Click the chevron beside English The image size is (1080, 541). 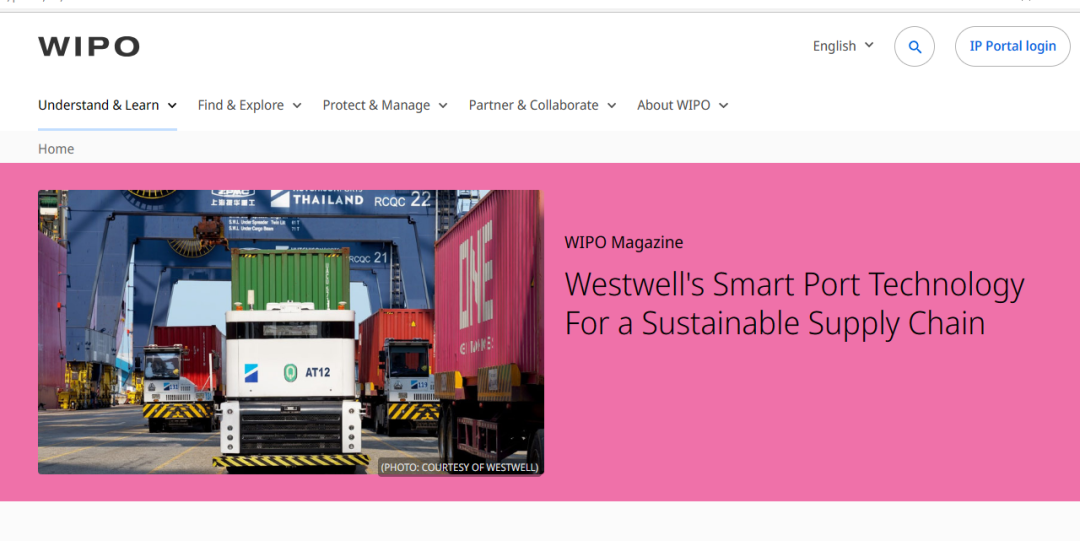click(869, 45)
